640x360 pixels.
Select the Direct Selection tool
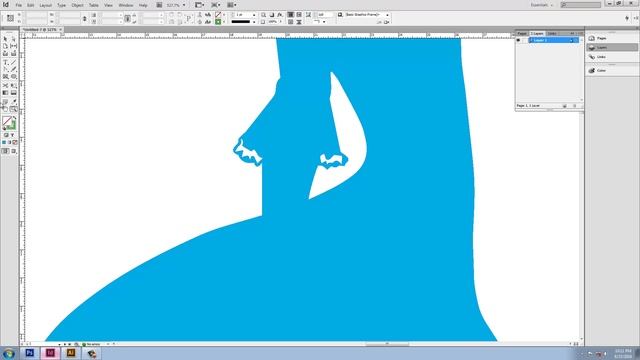coord(13,39)
